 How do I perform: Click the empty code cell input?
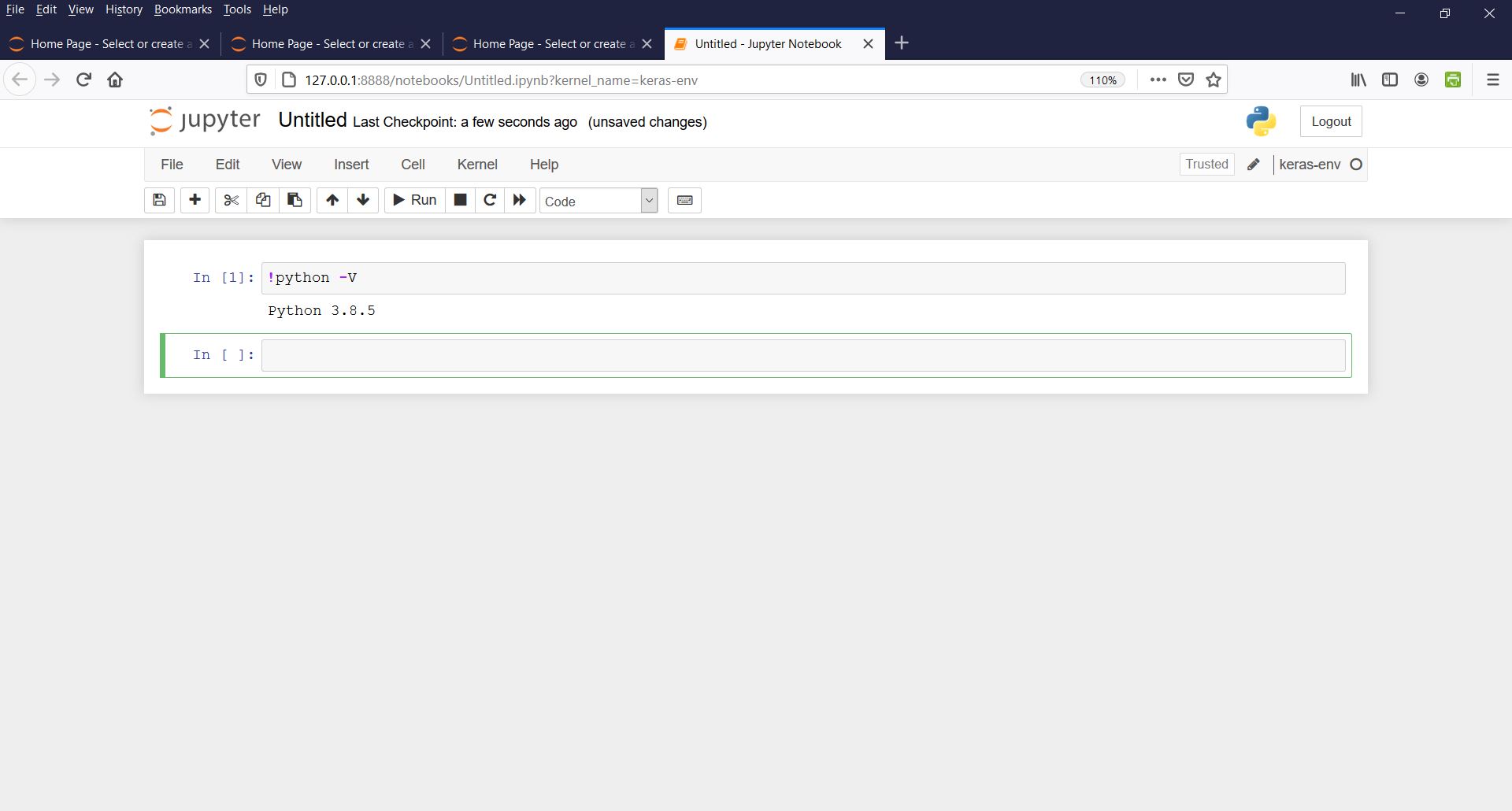[803, 355]
